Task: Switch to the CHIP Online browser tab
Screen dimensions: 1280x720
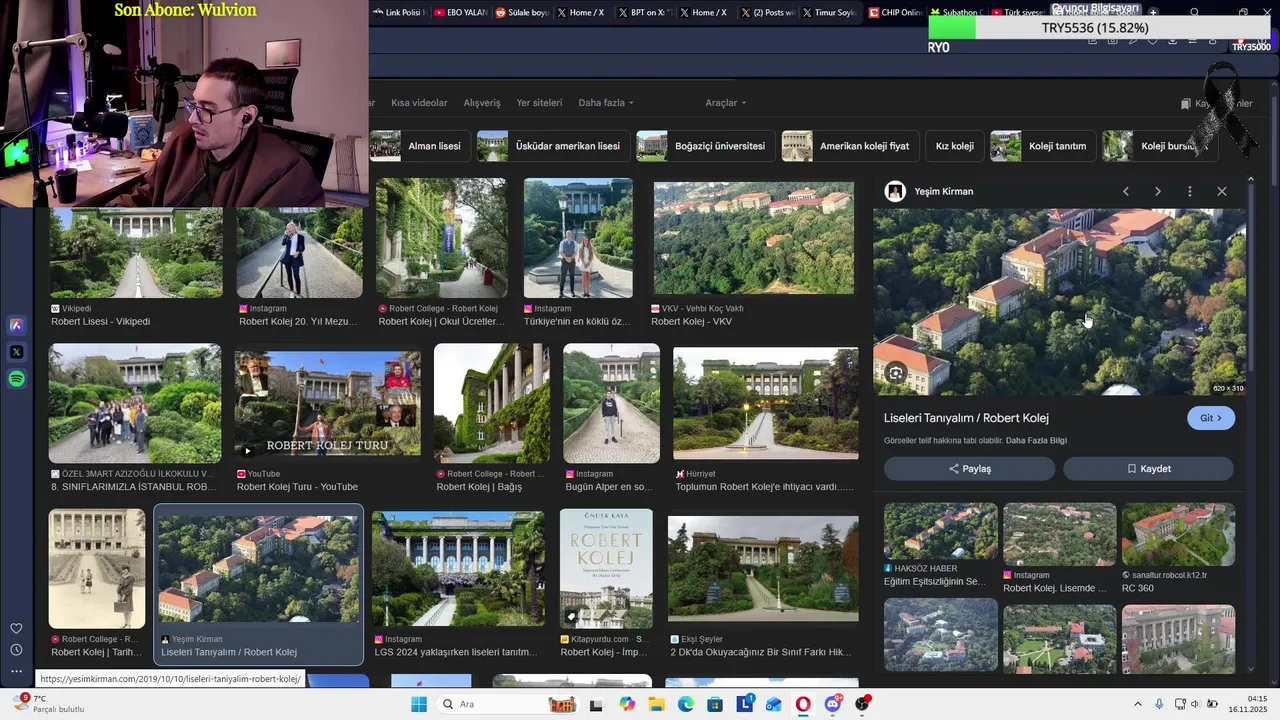Action: point(895,12)
